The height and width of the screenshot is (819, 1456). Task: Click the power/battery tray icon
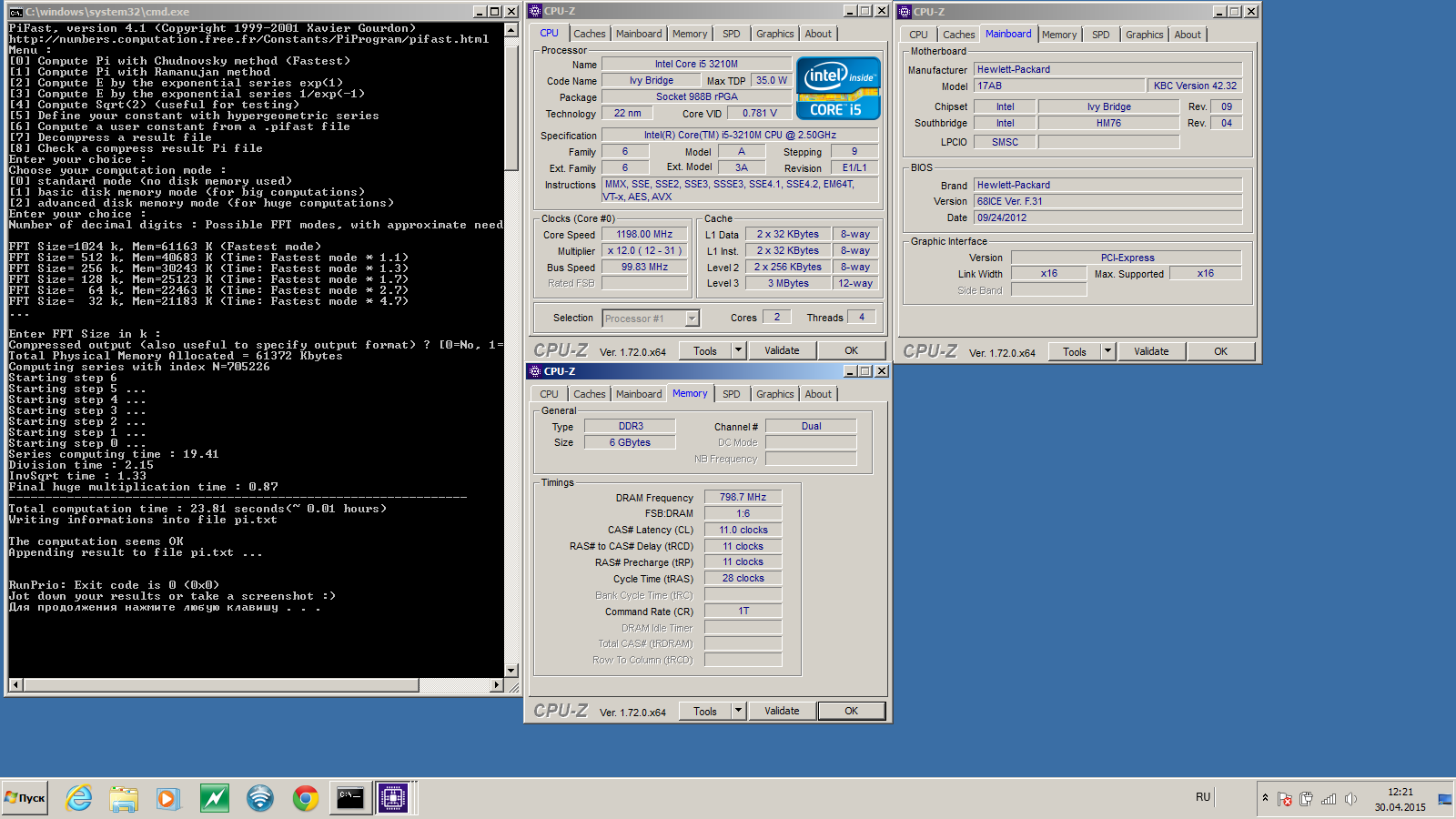[x=1307, y=799]
